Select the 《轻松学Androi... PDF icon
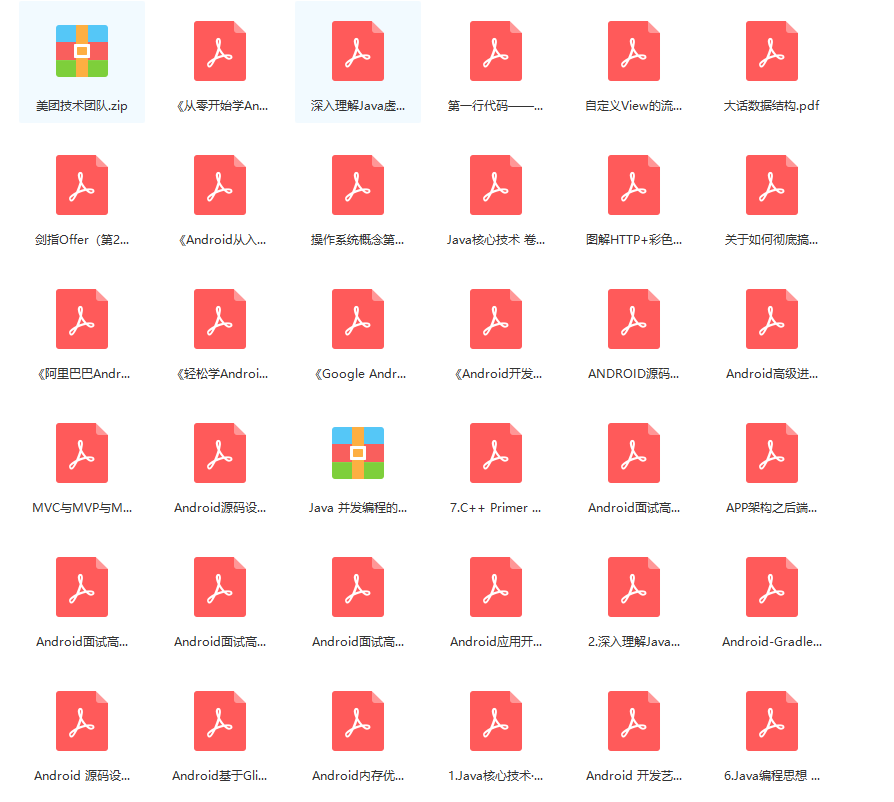Viewport: 894px width, 802px height. click(220, 319)
